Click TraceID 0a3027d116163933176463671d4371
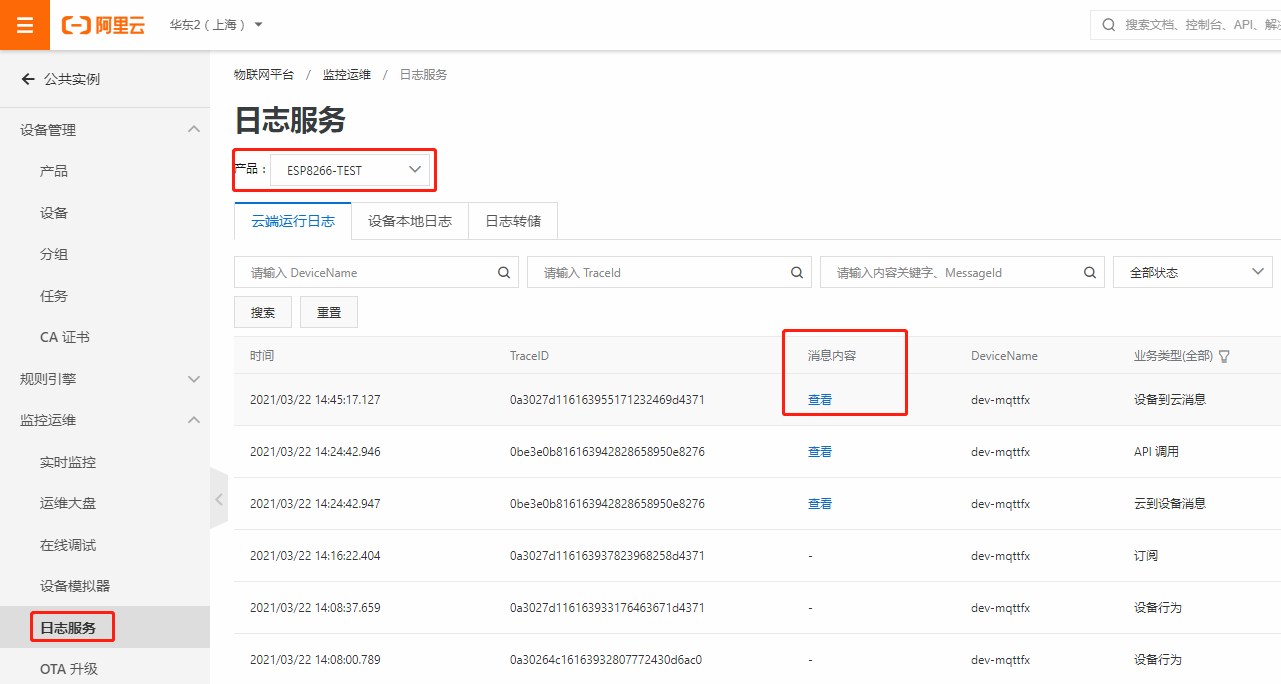The height and width of the screenshot is (684, 1281). tap(607, 607)
